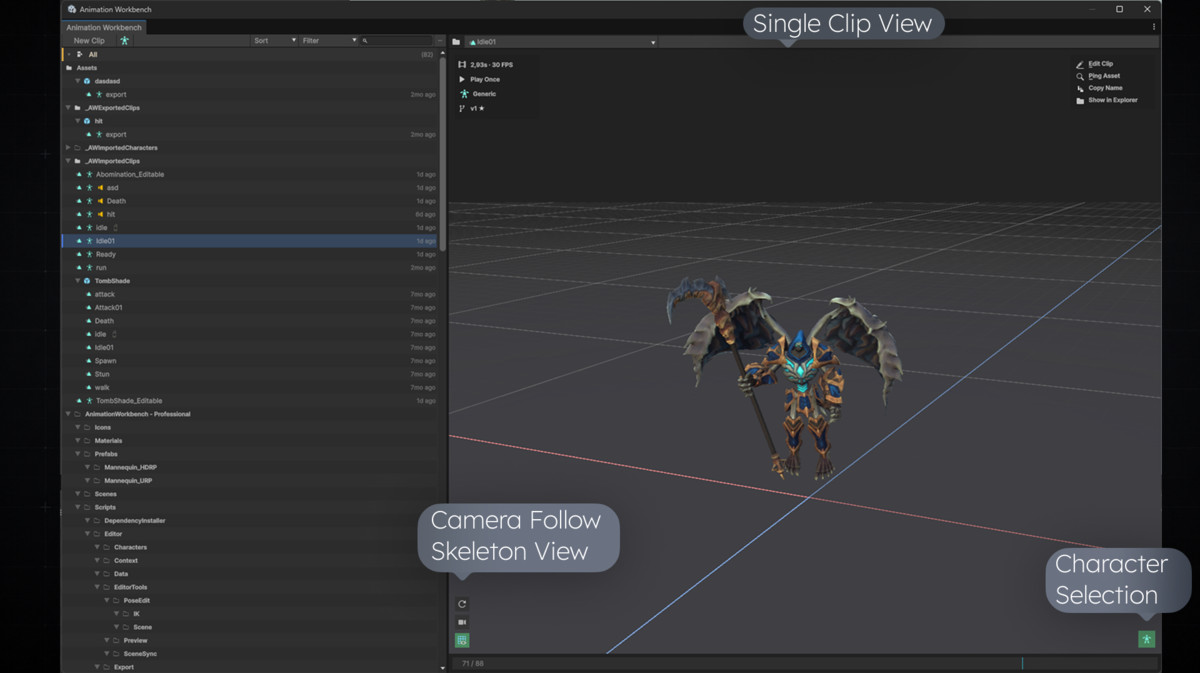This screenshot has height=673, width=1200.
Task: Collapse the AnimationWorkbench - Professional folder
Action: [68, 414]
